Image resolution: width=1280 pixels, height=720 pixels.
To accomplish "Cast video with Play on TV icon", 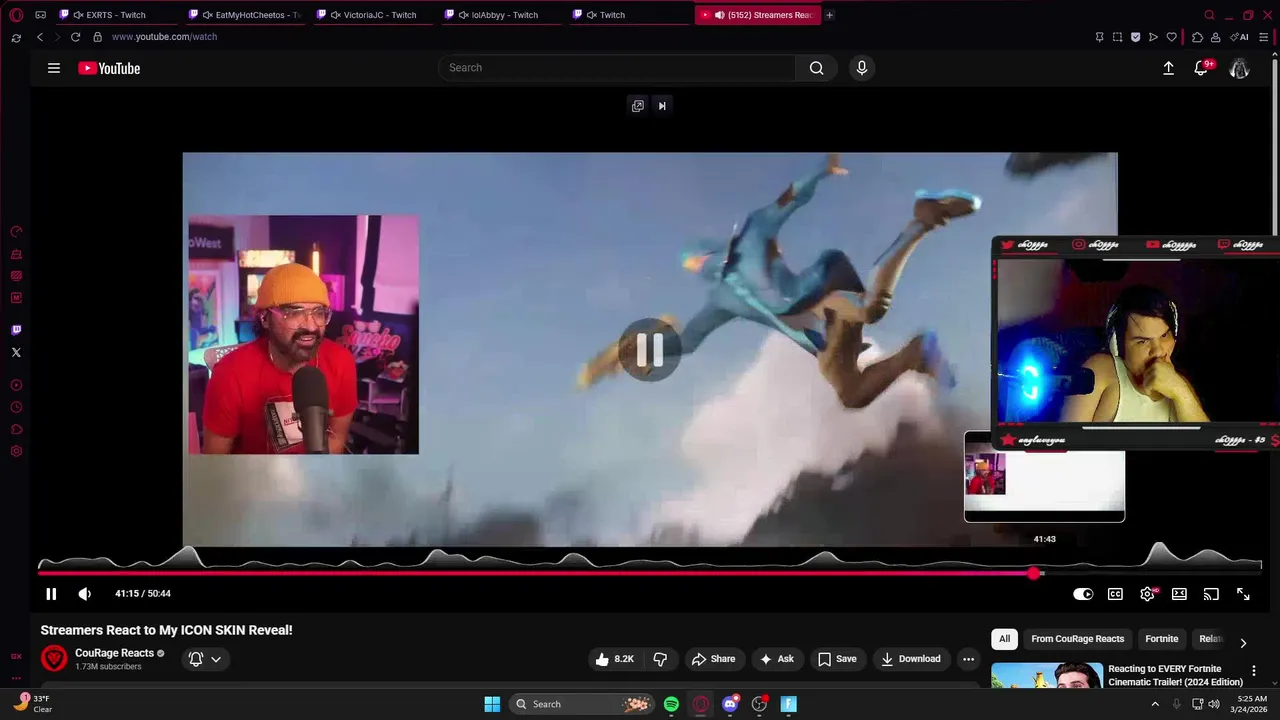I will click(1211, 594).
